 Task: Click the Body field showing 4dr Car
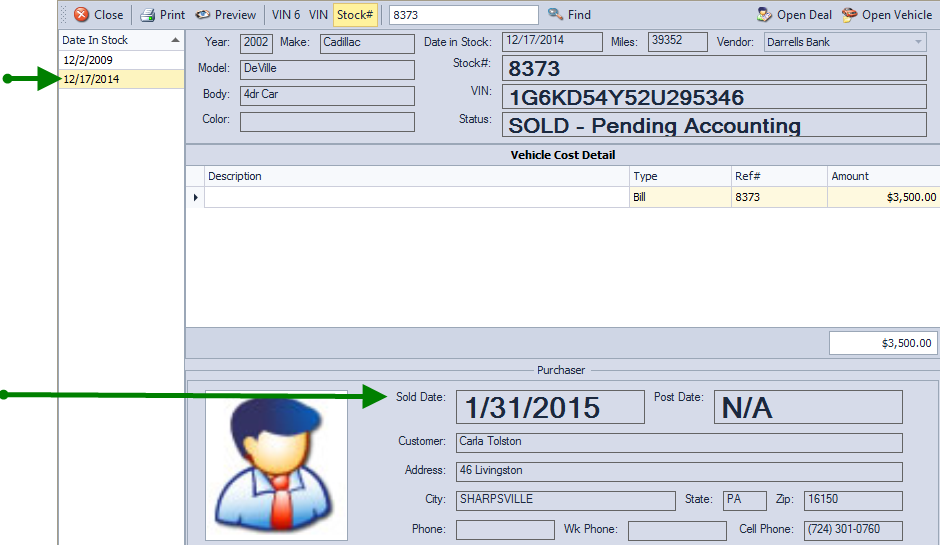click(x=327, y=96)
